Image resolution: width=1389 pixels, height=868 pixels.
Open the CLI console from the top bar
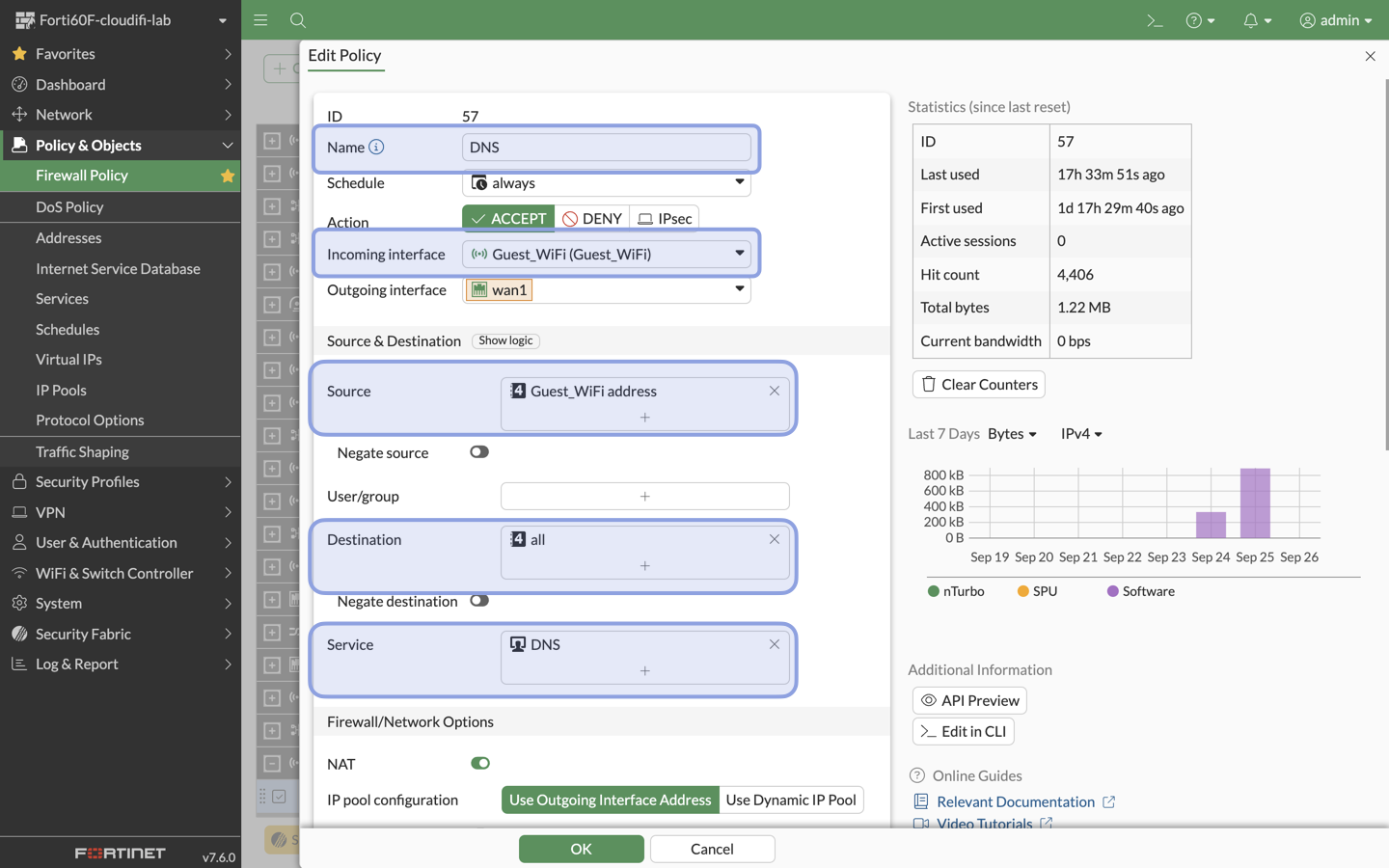click(x=1155, y=19)
